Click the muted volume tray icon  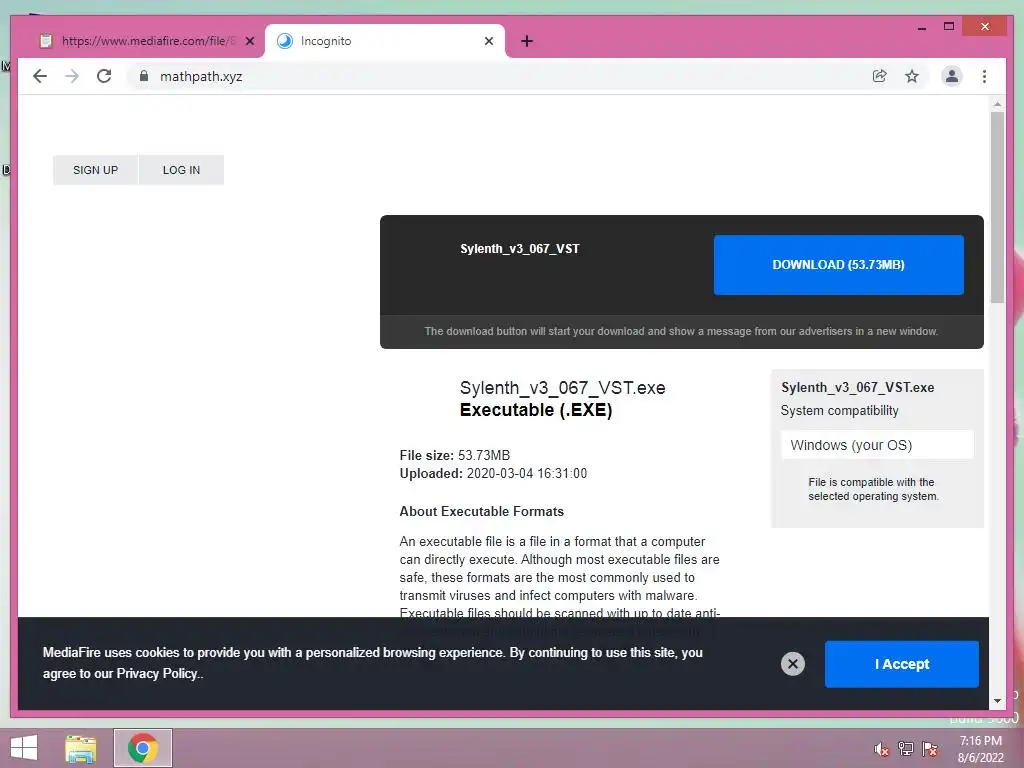(x=881, y=749)
